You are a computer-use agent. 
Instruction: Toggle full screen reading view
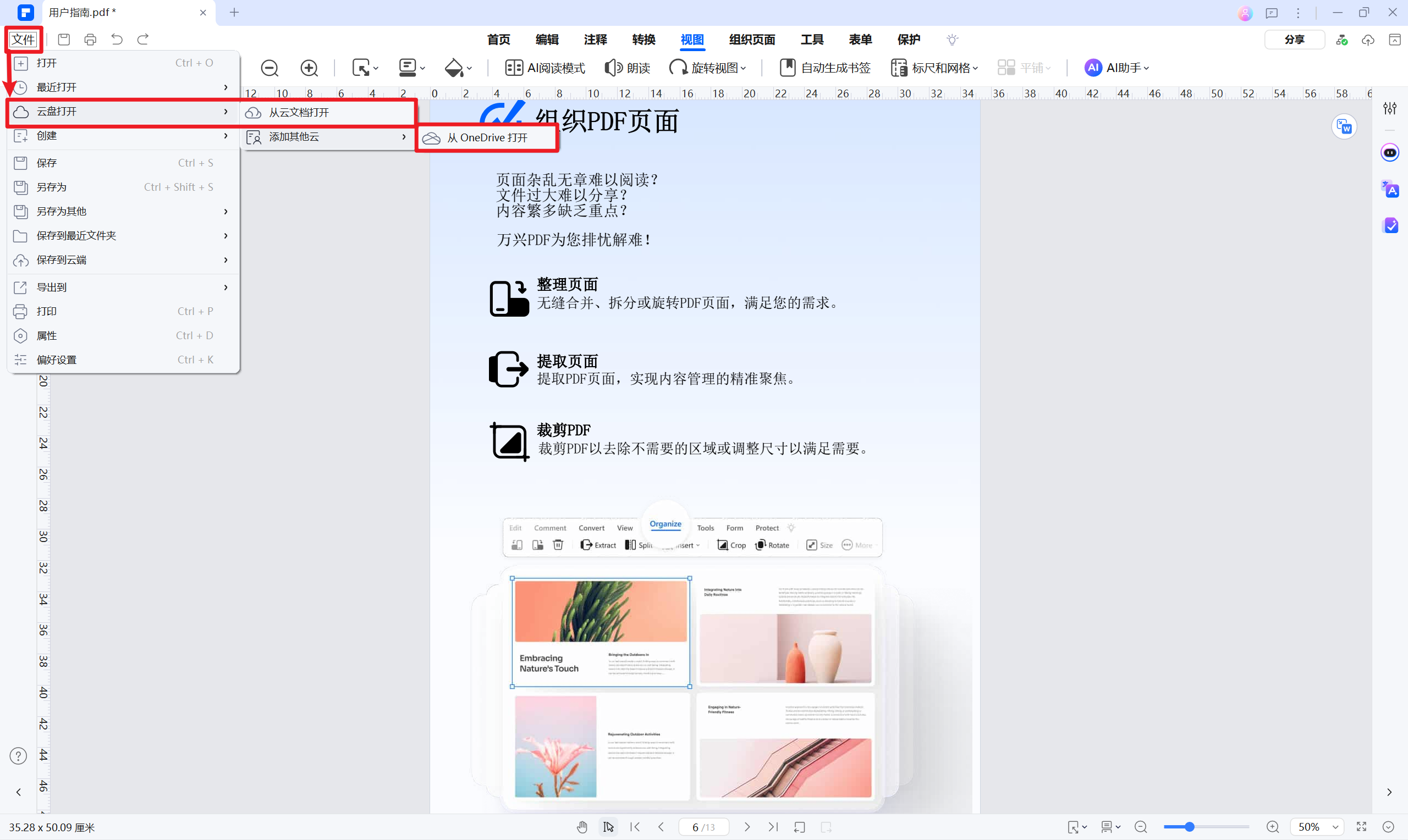coord(1361,826)
